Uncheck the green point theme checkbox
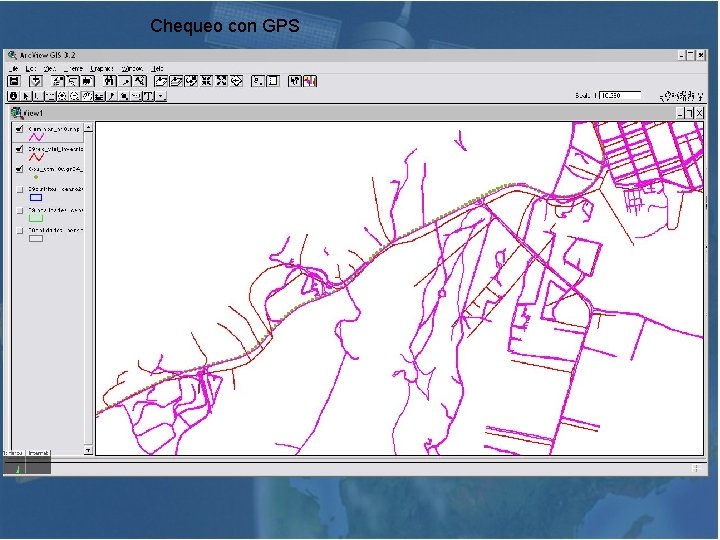Image resolution: width=720 pixels, height=540 pixels. click(x=19, y=169)
